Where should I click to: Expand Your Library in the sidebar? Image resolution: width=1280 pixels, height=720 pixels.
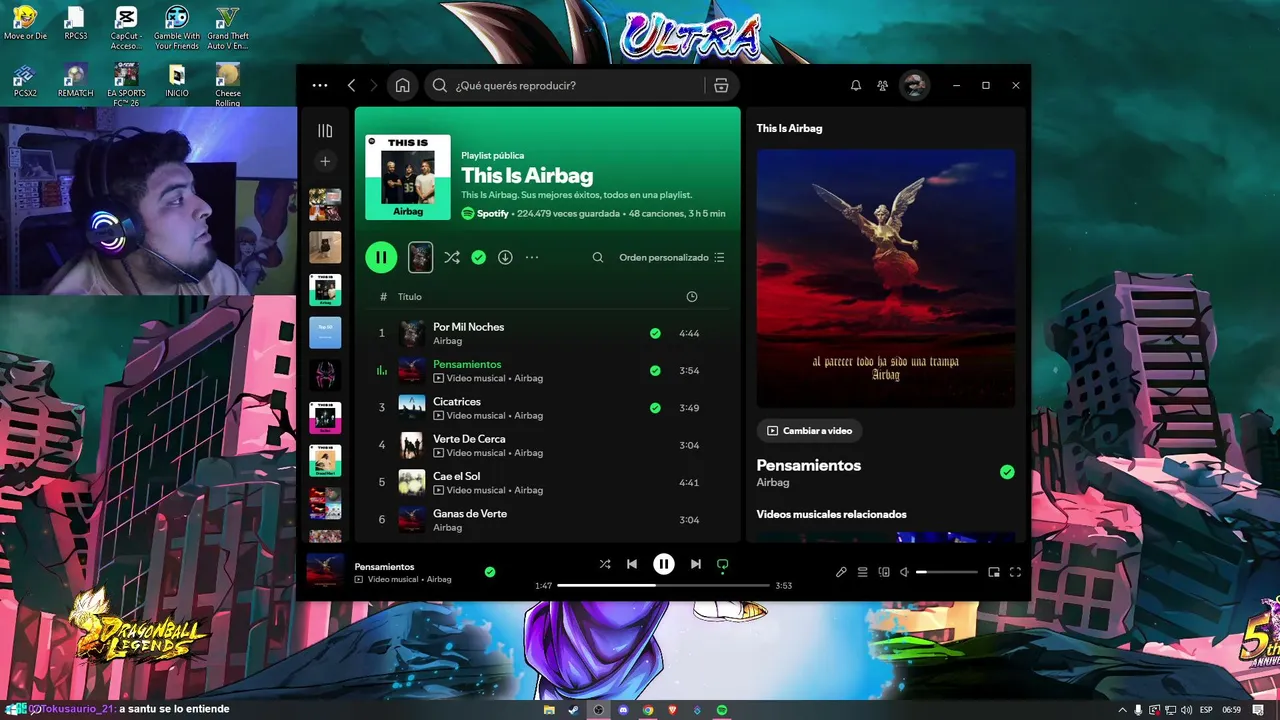(325, 131)
